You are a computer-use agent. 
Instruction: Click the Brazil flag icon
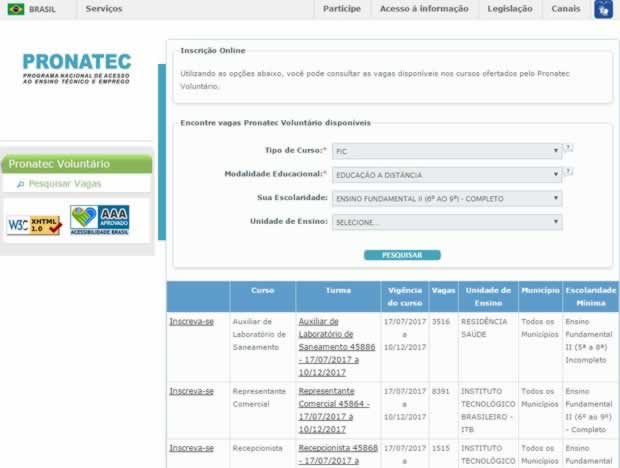point(15,9)
